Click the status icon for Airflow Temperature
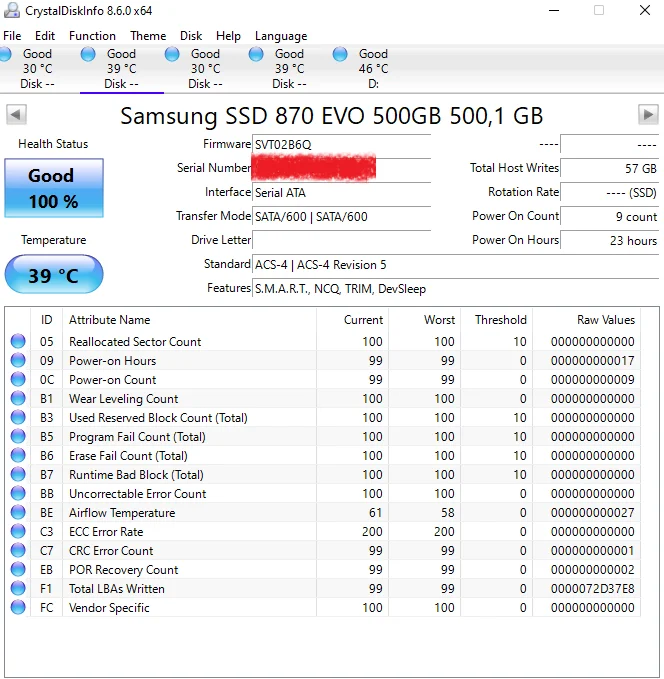Screen dimensions: 664x679 tap(18, 512)
